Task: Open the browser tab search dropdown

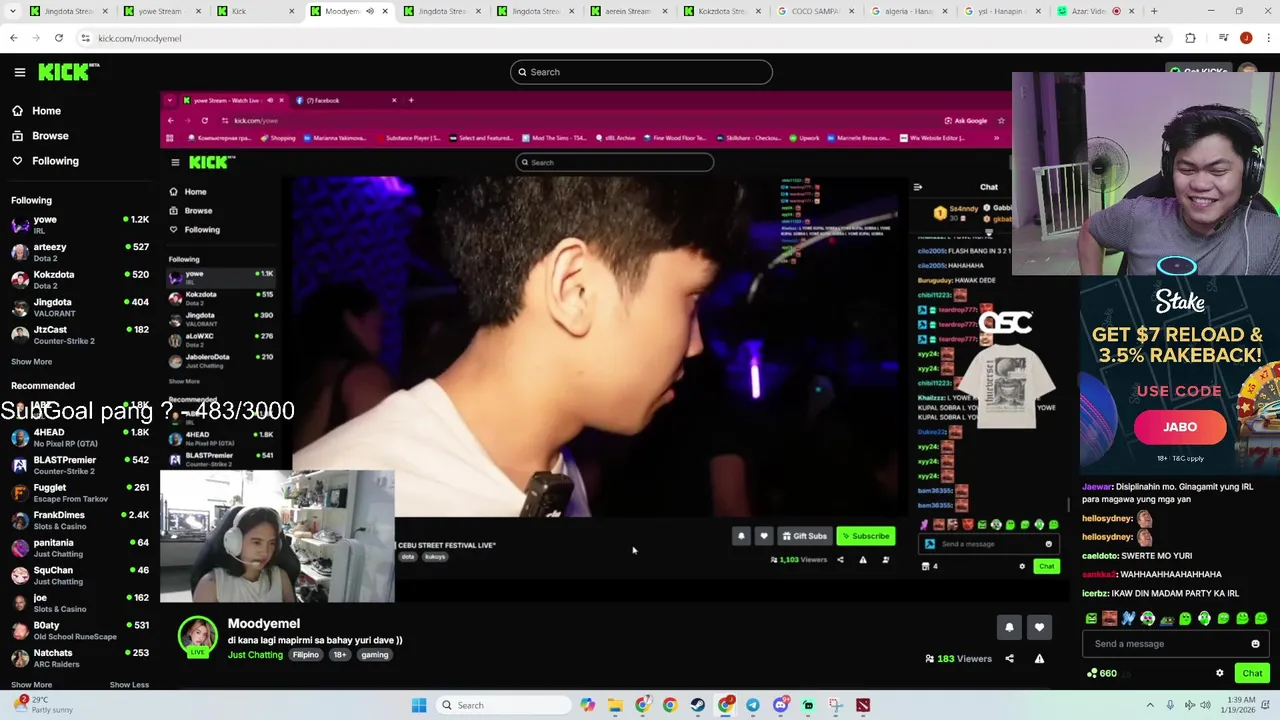Action: tap(13, 11)
